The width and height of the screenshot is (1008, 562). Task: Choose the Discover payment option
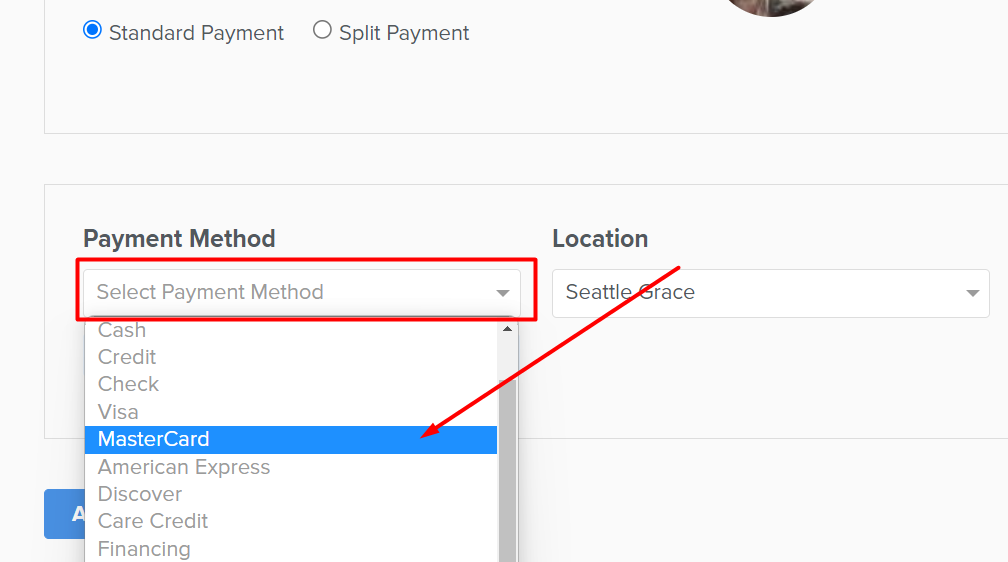pos(291,494)
